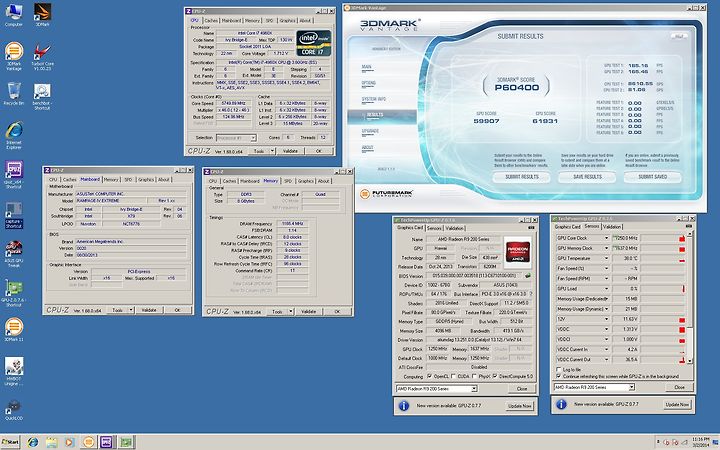Enable the Log to file checkbox

[558, 370]
